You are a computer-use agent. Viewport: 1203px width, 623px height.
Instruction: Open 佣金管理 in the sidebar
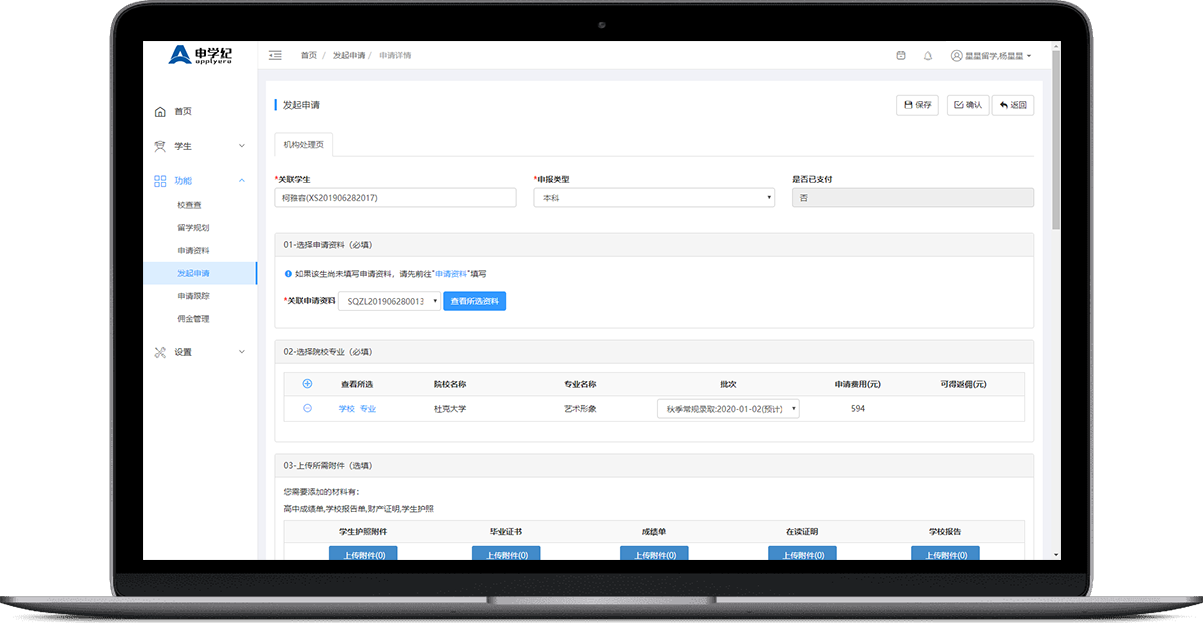[x=193, y=319]
